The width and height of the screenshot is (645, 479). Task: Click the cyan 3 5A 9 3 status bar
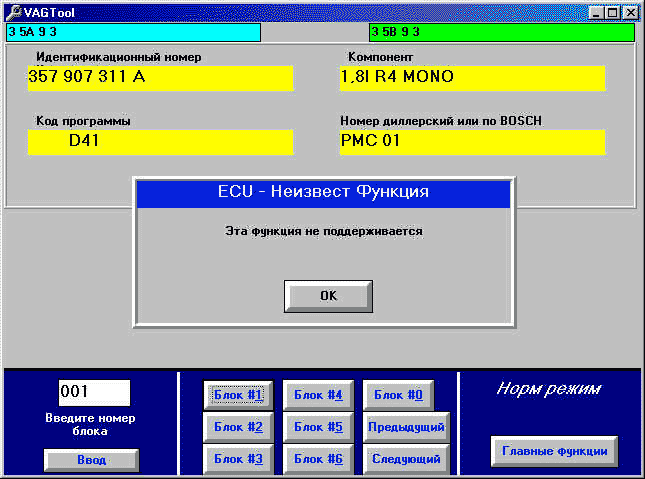(133, 32)
